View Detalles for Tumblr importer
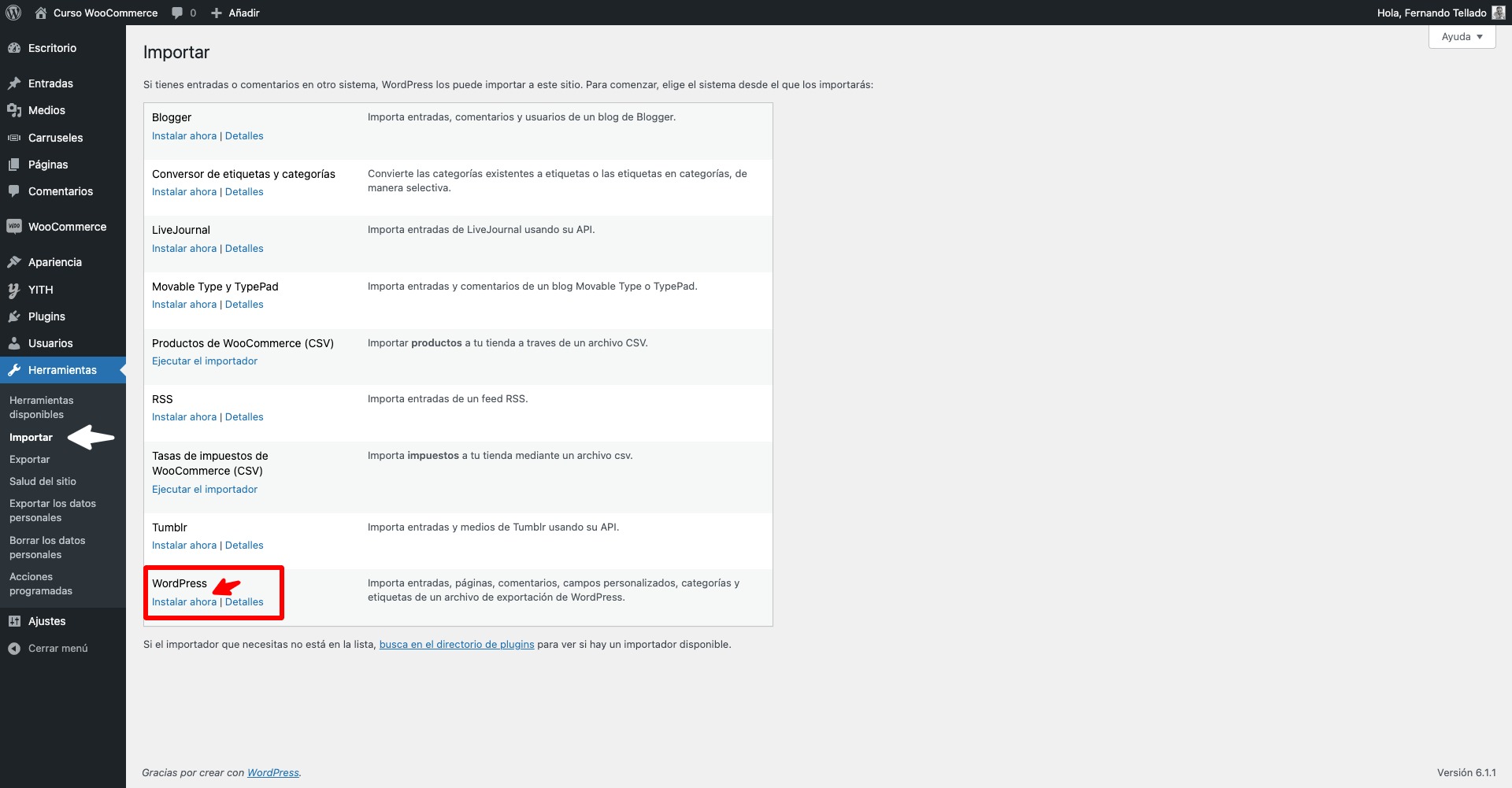 pos(244,546)
